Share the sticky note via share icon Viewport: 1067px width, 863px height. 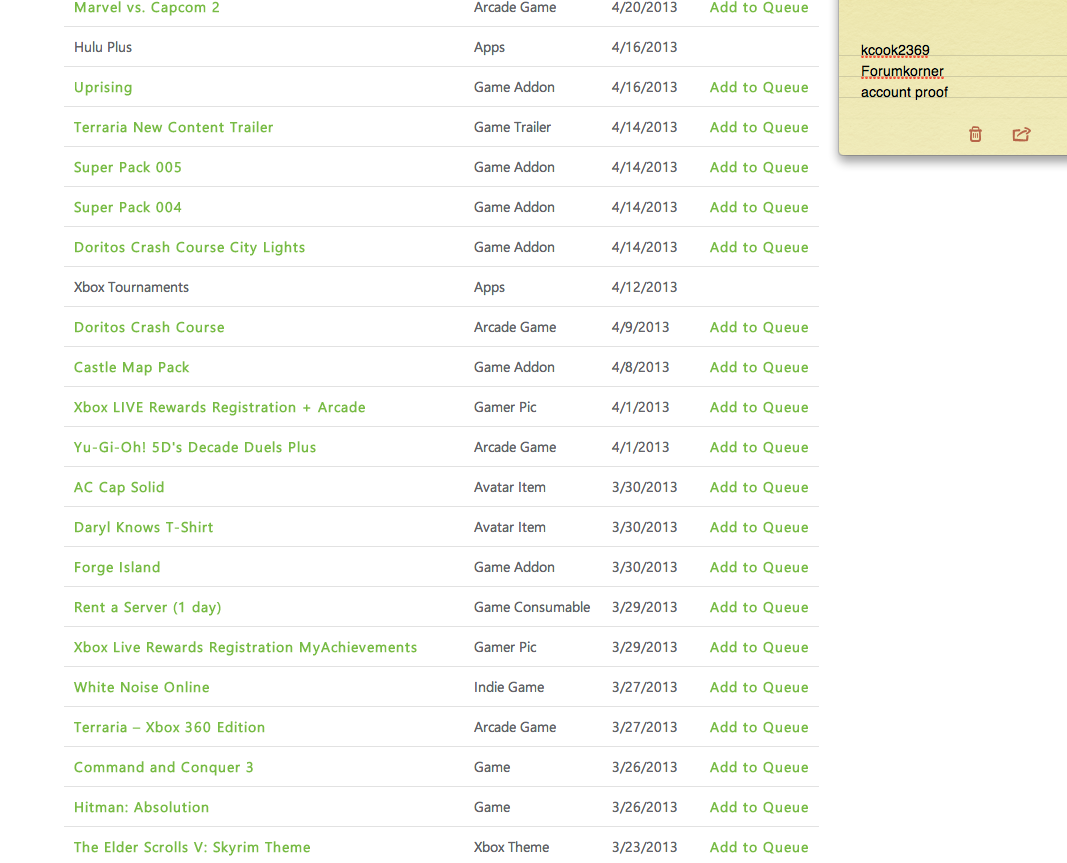pos(1021,134)
